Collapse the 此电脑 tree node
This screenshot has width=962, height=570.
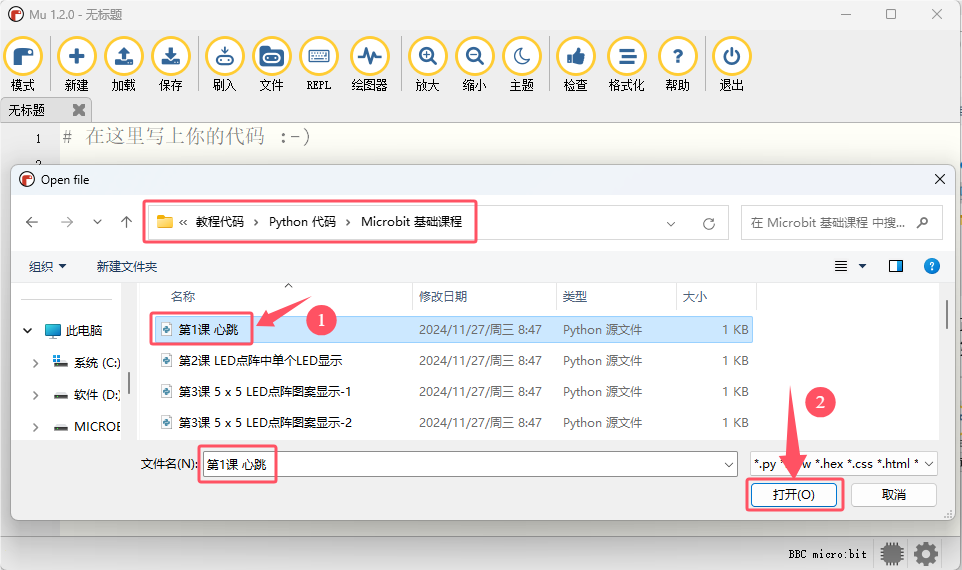28,331
